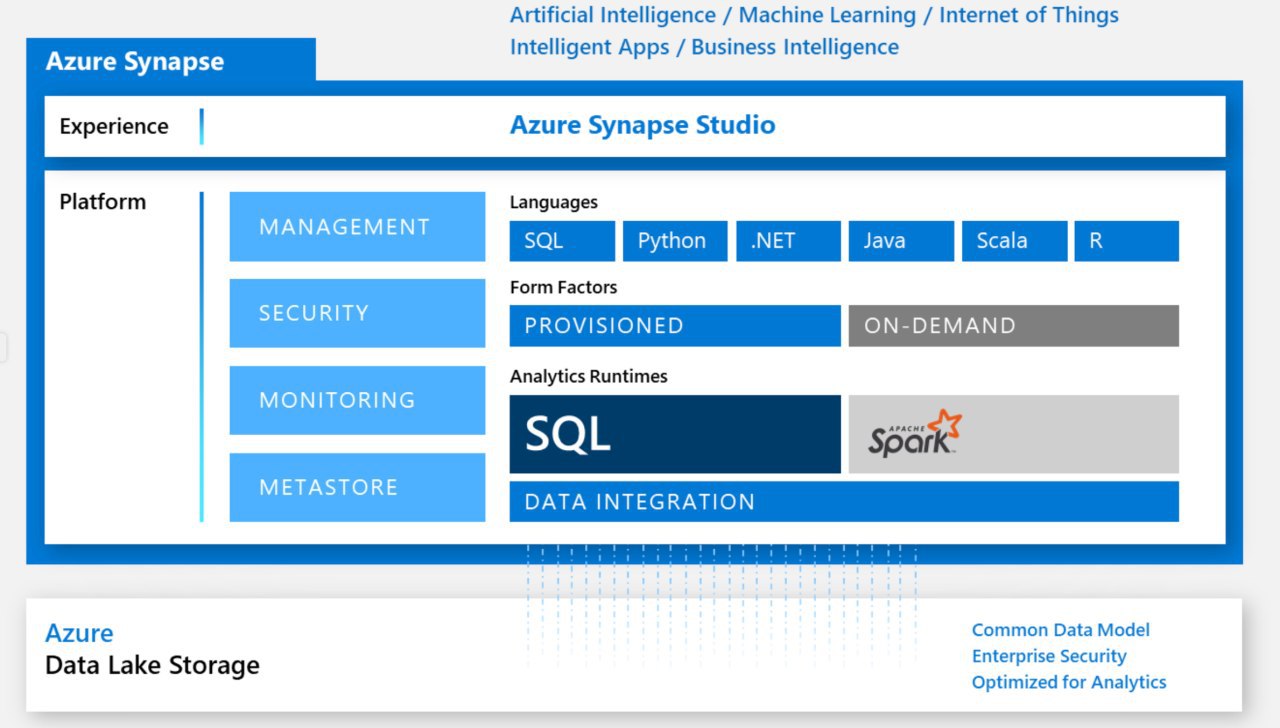Click the Azure Synapse Studio heading
The image size is (1280, 728).
click(642, 125)
